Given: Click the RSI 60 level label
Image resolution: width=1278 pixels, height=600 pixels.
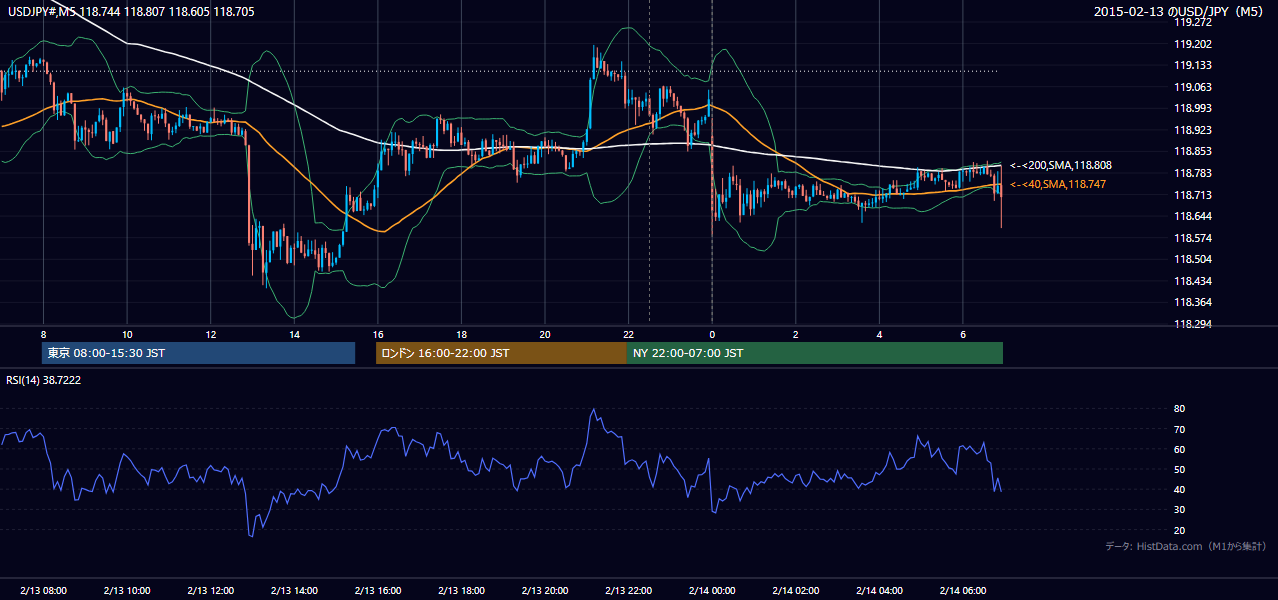Looking at the screenshot, I should click(1179, 449).
